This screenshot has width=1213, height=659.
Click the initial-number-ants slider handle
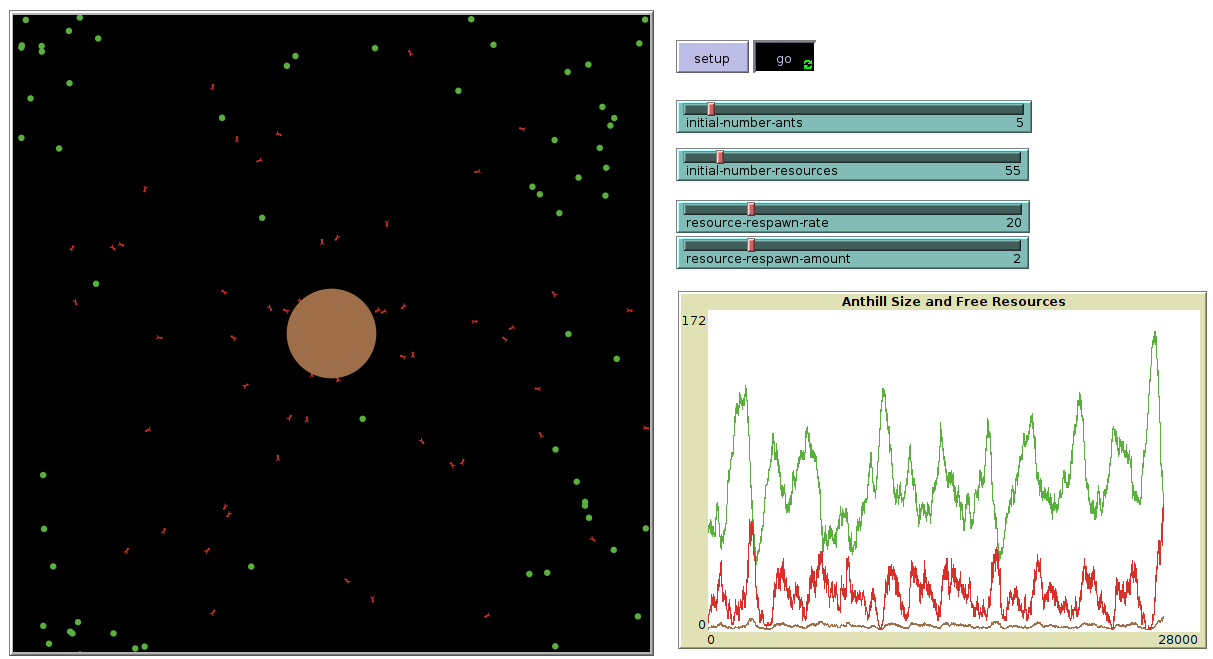[711, 109]
